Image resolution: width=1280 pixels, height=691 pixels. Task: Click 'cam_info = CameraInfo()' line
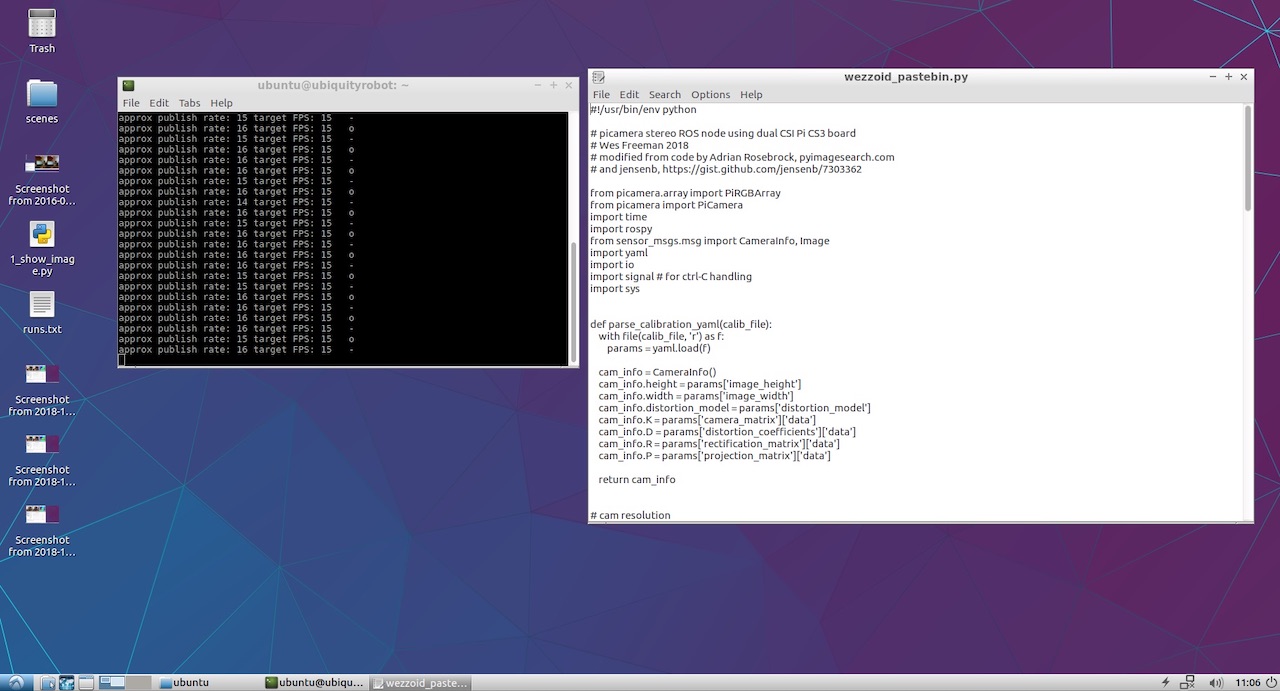coord(657,372)
